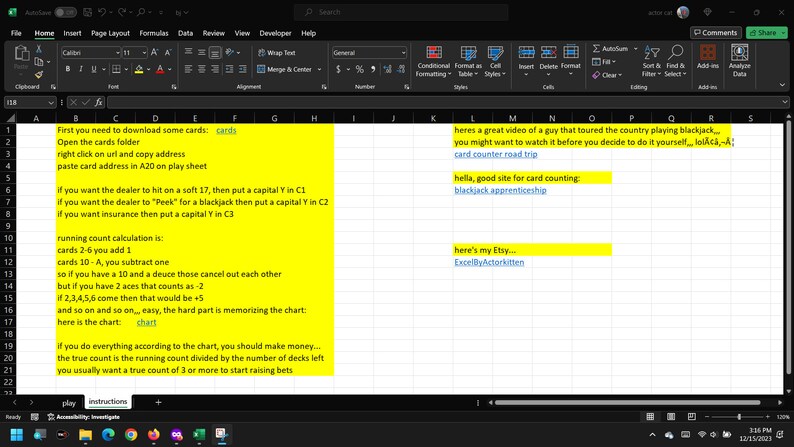Open the Developer tab

click(x=275, y=33)
